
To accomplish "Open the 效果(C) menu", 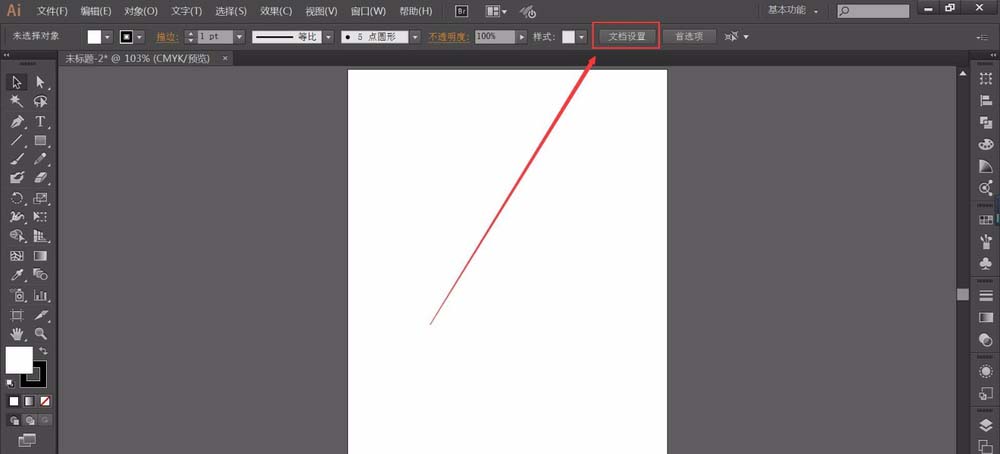I will coord(276,11).
